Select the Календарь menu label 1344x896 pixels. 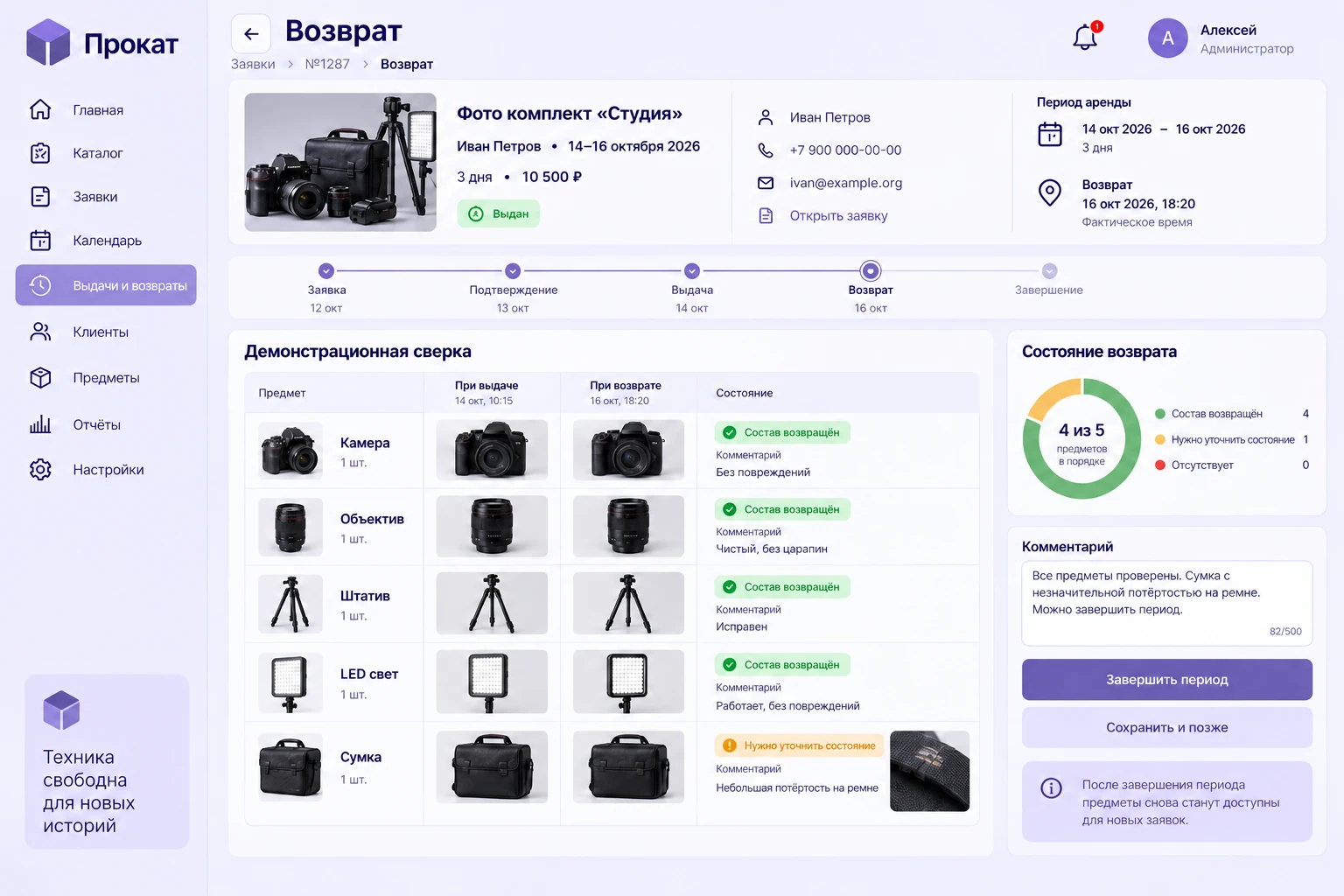tap(108, 240)
